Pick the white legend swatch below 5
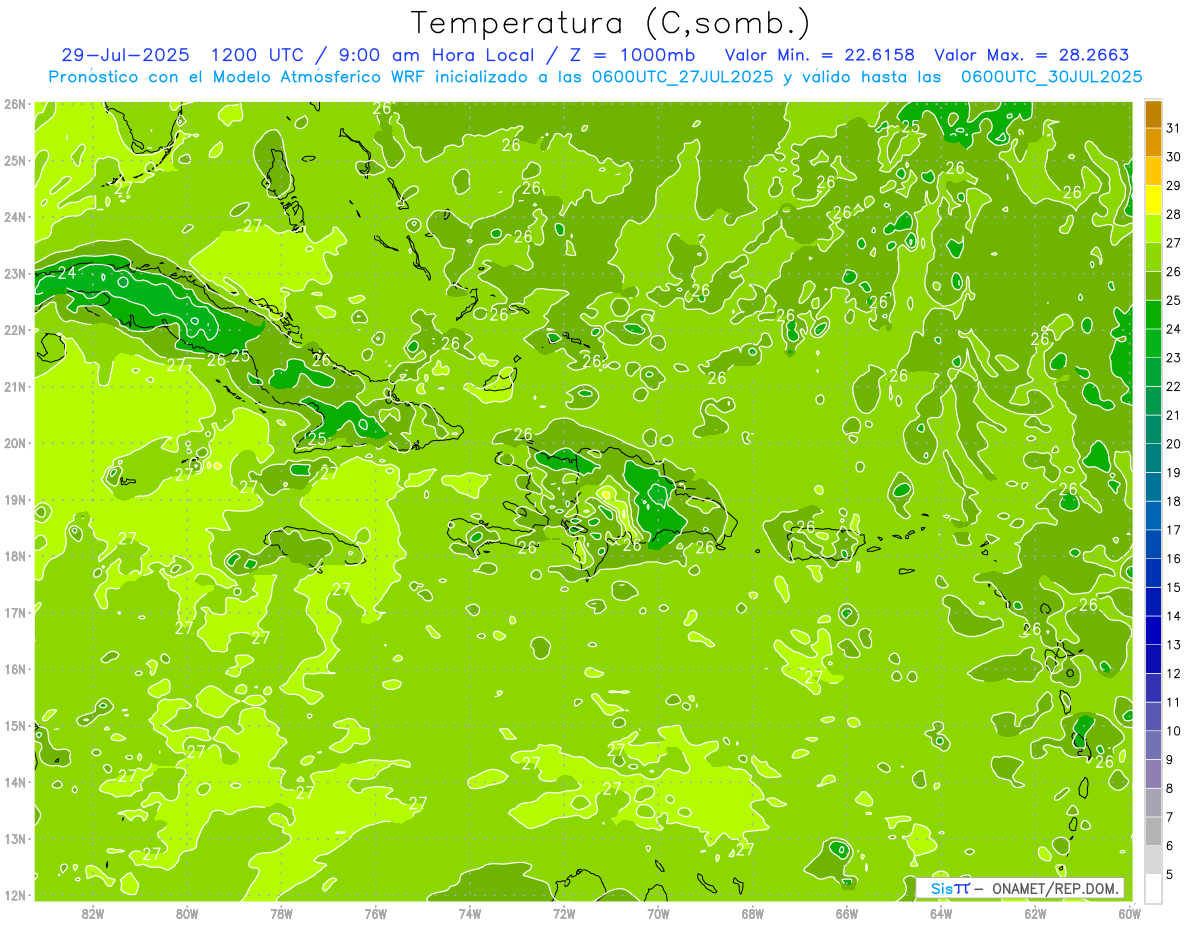Screen dimensions: 1200x927 point(1153,888)
